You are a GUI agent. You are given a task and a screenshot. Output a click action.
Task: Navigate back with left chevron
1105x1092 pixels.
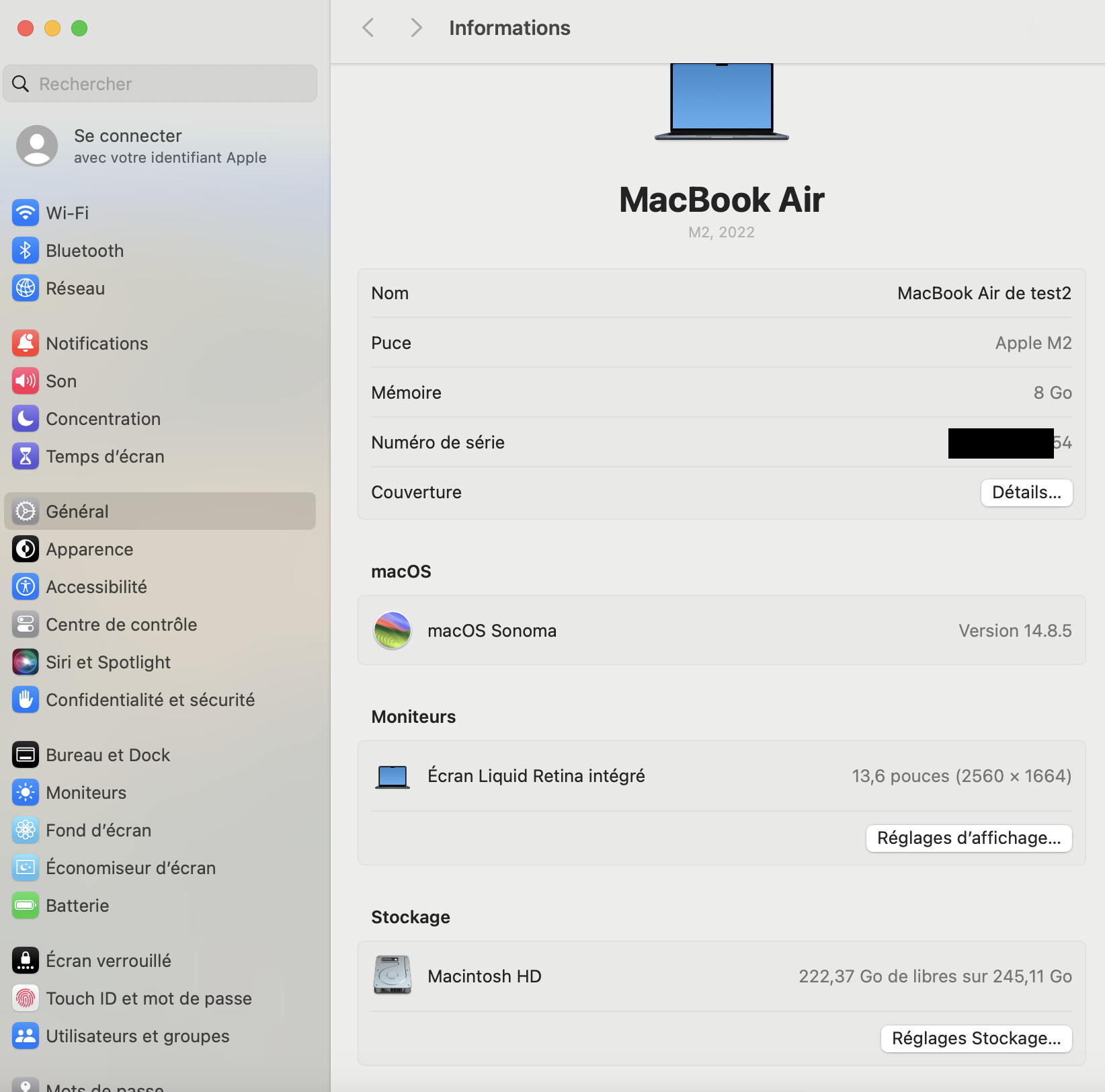pyautogui.click(x=368, y=28)
